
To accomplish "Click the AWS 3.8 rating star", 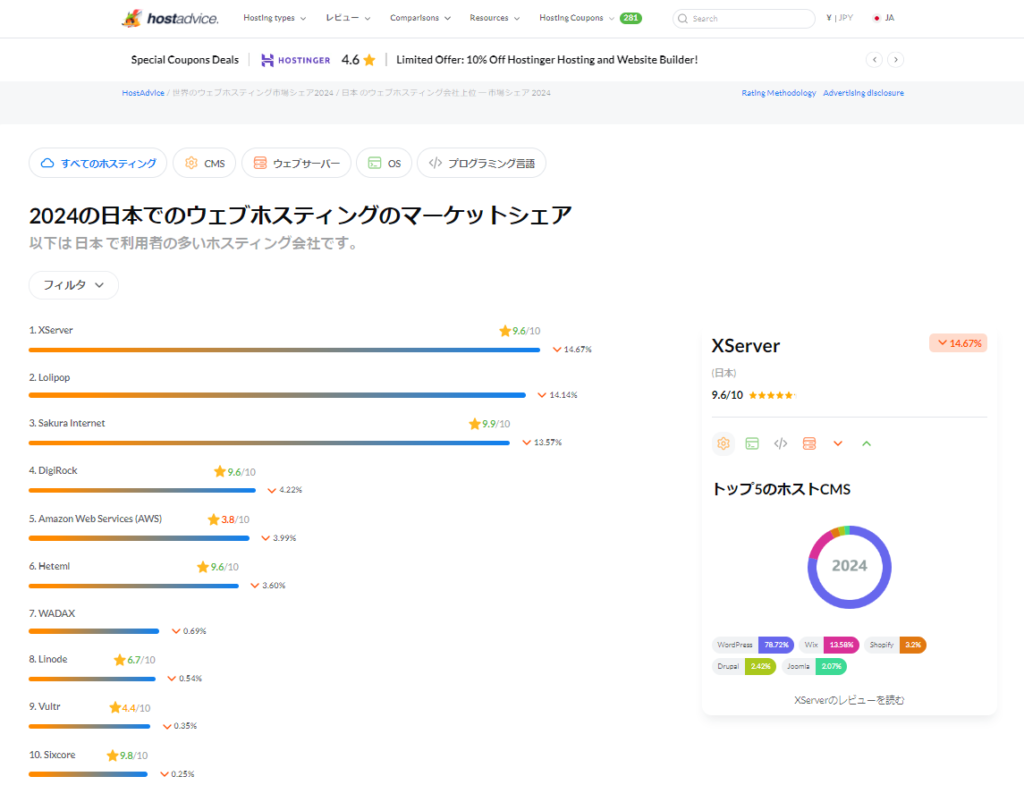I will pos(214,519).
